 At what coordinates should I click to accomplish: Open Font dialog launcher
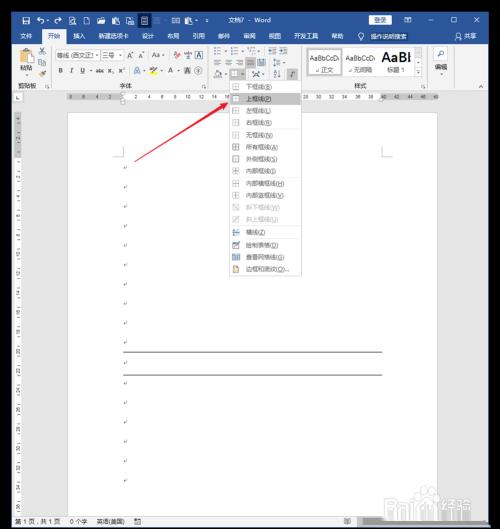(204, 87)
